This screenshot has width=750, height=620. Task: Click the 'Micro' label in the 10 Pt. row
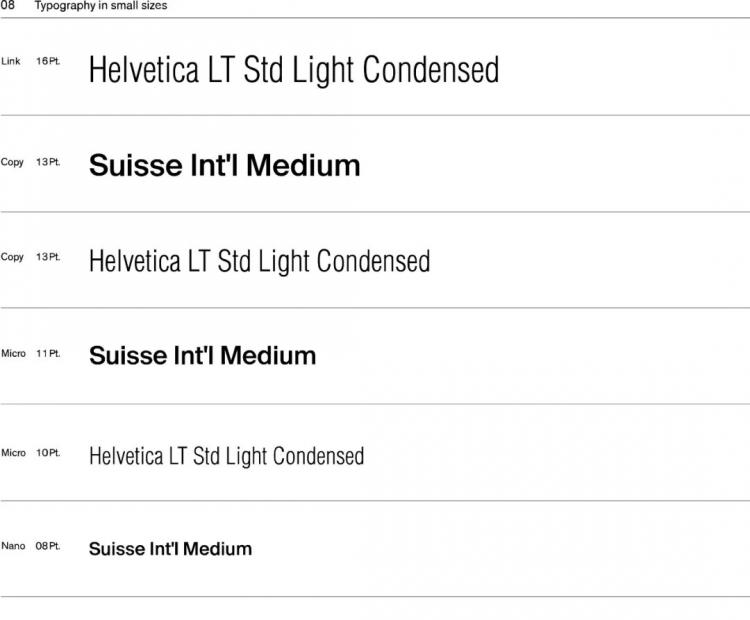13,453
